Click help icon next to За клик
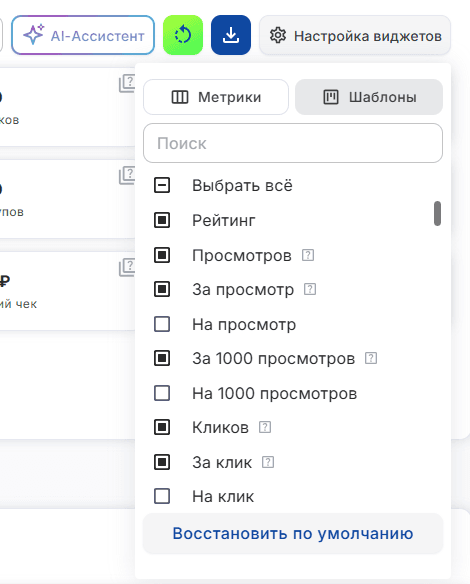 pos(268,462)
